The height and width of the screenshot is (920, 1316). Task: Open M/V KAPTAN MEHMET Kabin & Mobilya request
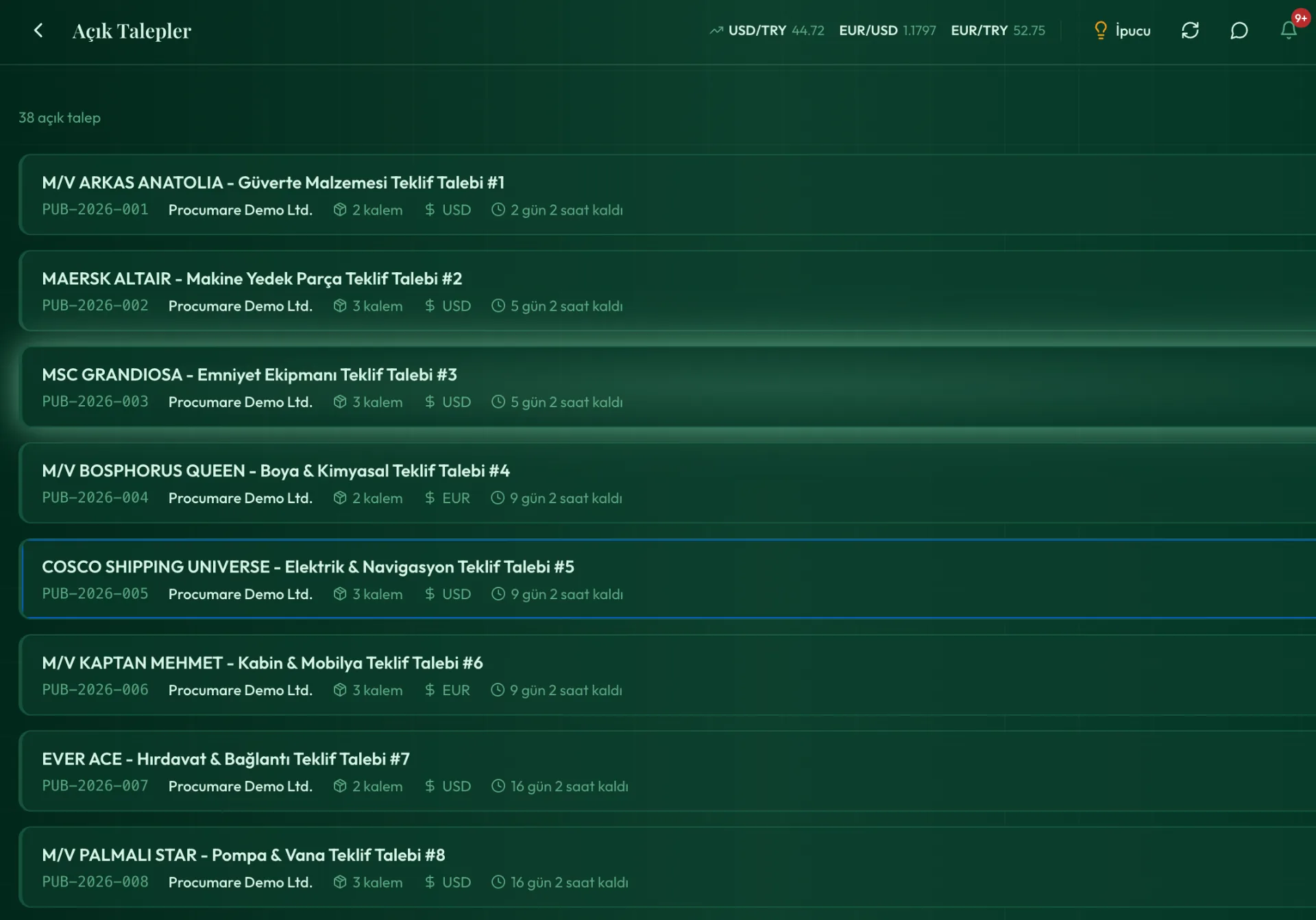tap(668, 675)
